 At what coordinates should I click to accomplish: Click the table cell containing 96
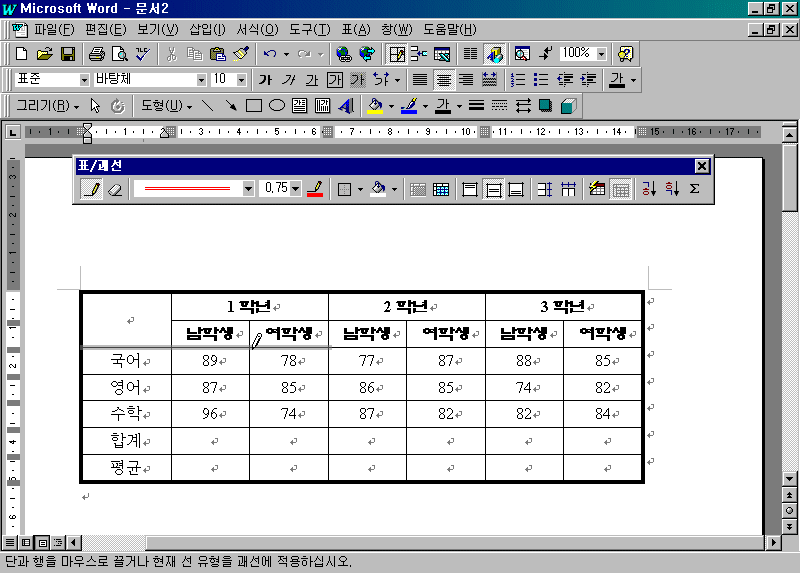[210, 414]
